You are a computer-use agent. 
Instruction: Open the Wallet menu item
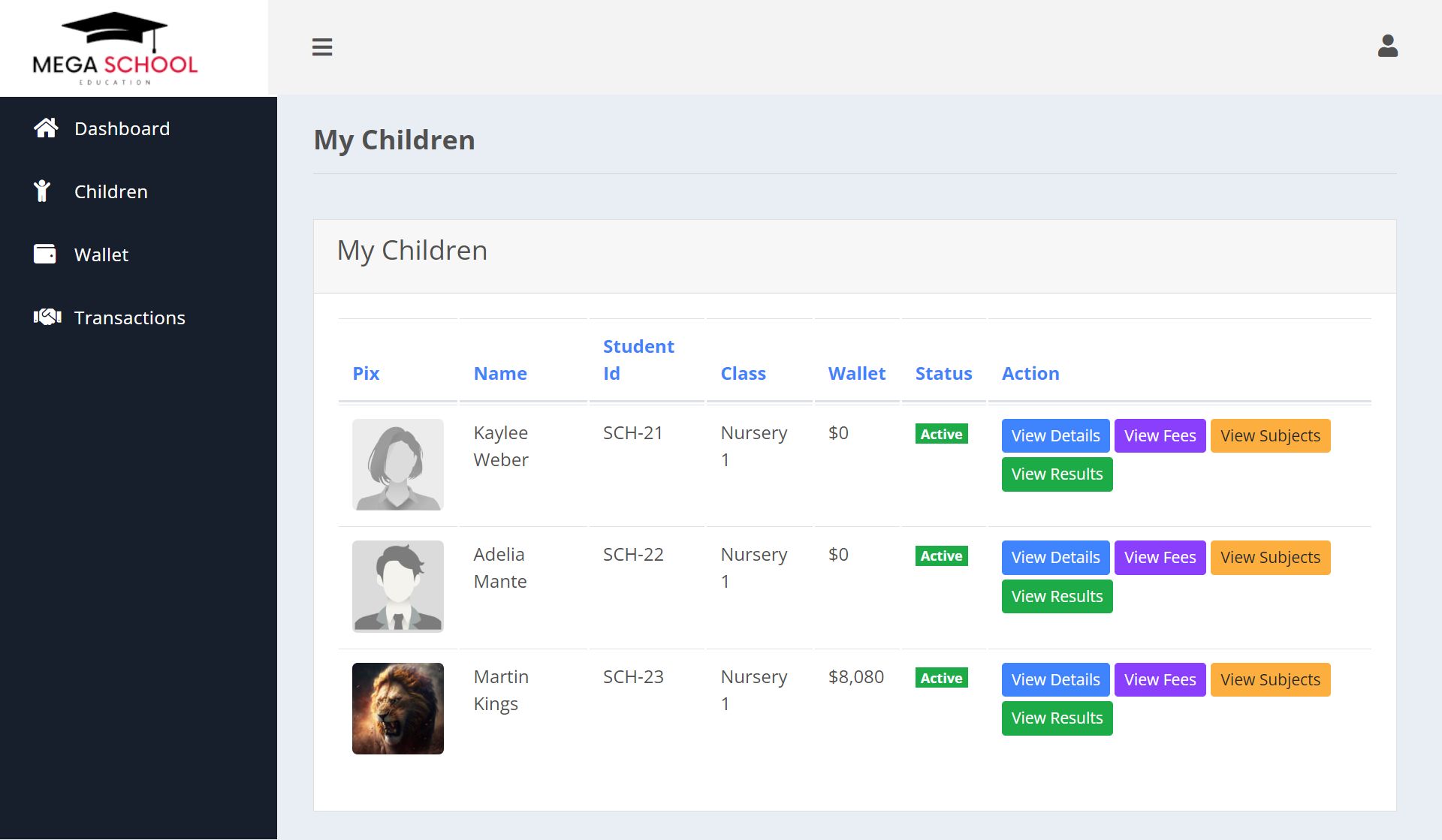[101, 254]
